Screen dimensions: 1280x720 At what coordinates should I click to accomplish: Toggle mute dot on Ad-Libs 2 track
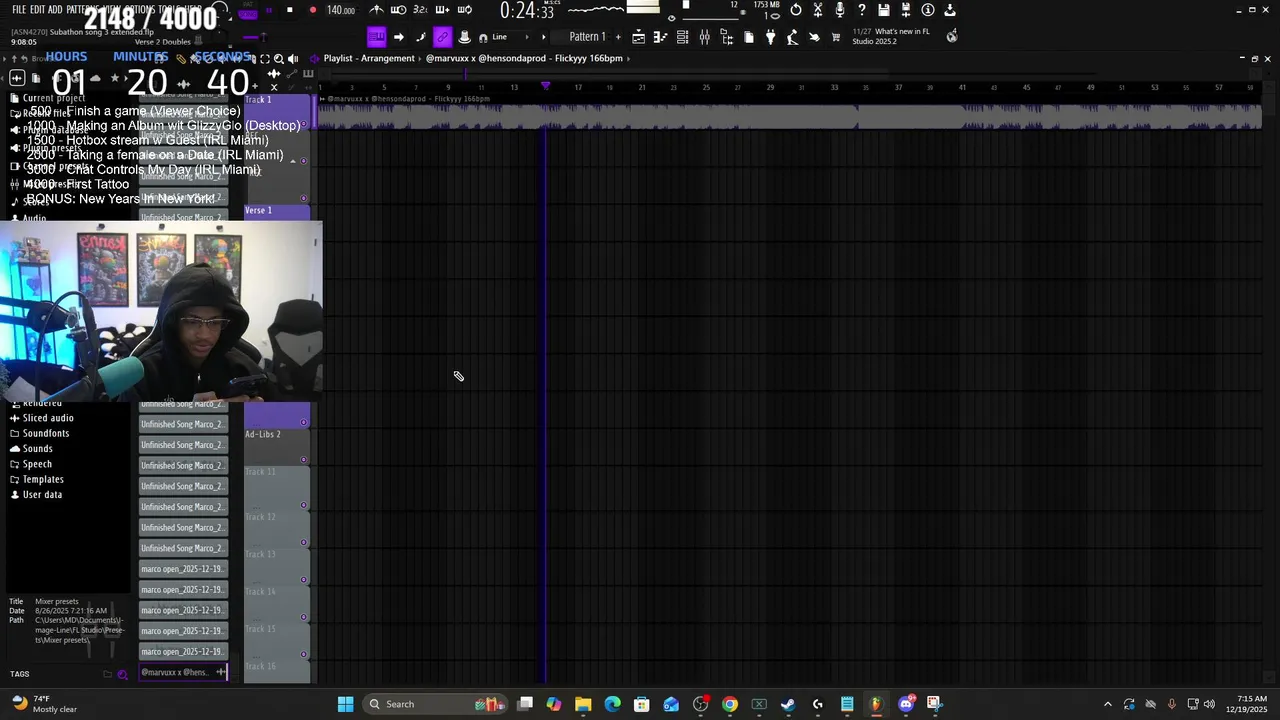click(304, 460)
